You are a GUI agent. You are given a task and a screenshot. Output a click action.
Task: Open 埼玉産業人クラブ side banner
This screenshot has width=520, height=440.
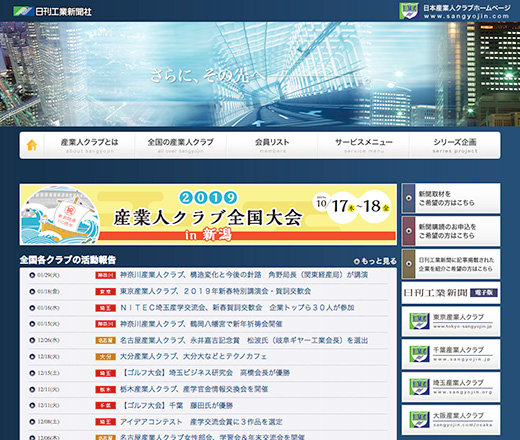coord(451,387)
